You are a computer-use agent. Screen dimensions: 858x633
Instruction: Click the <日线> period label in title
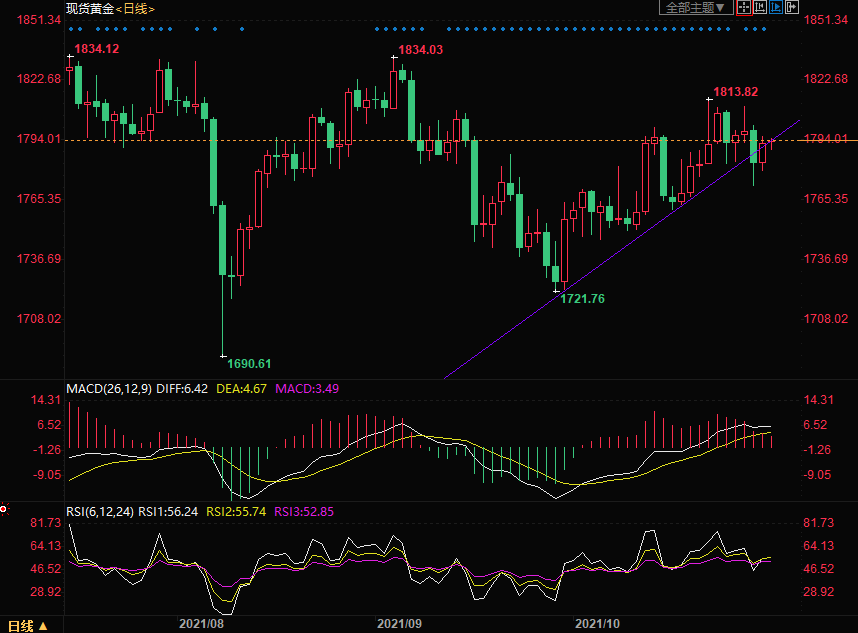click(x=135, y=8)
